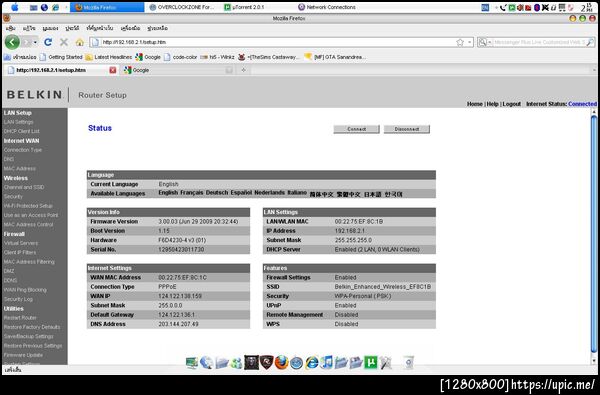The image size is (600, 395).
Task: Switch language to Français
Action: pyautogui.click(x=191, y=193)
